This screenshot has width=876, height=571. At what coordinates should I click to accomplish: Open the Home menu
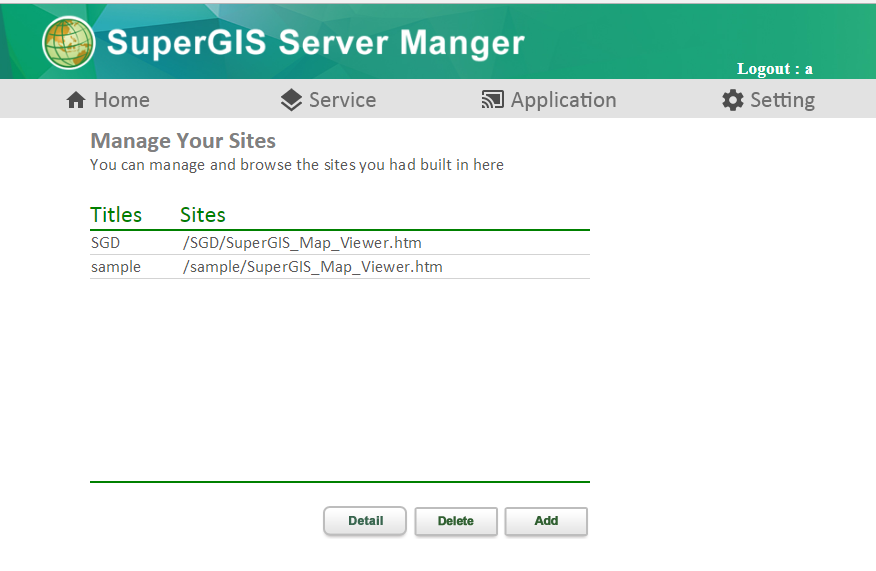coord(108,100)
